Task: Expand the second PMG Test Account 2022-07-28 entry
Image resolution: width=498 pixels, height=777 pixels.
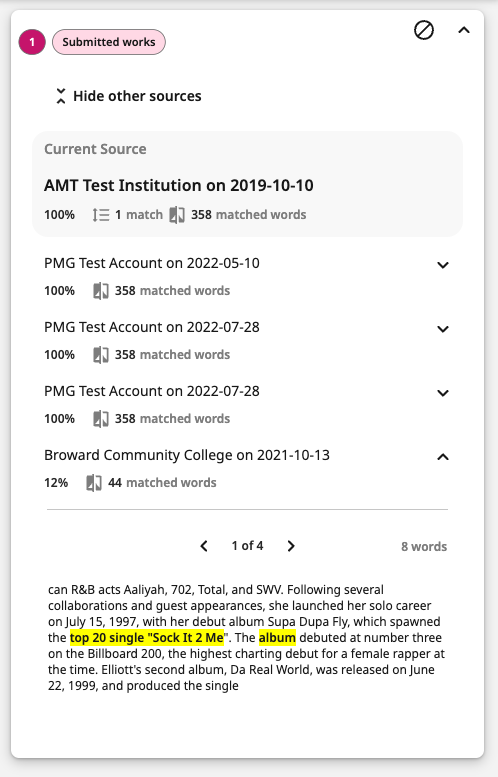Action: pos(443,329)
